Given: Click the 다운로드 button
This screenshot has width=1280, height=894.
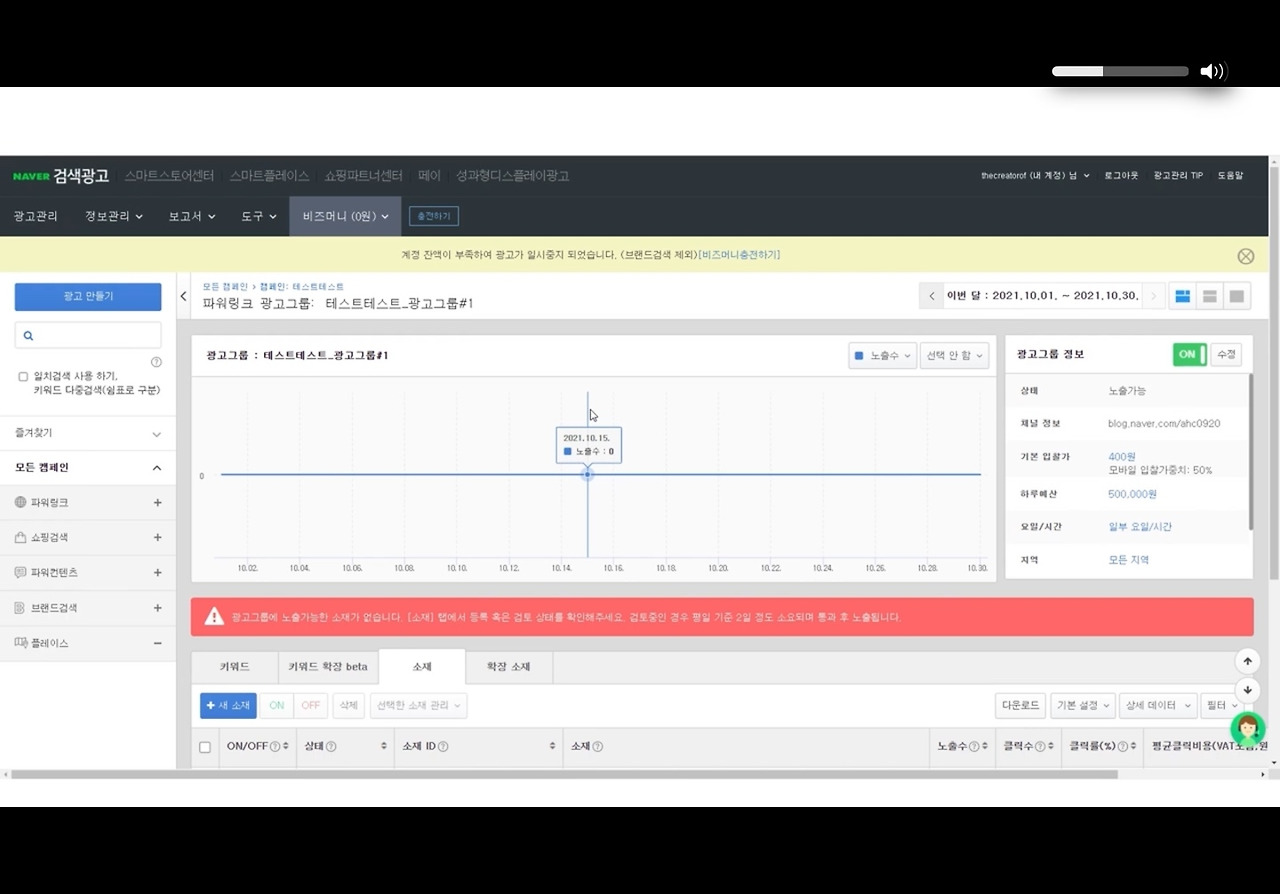Looking at the screenshot, I should [1020, 706].
